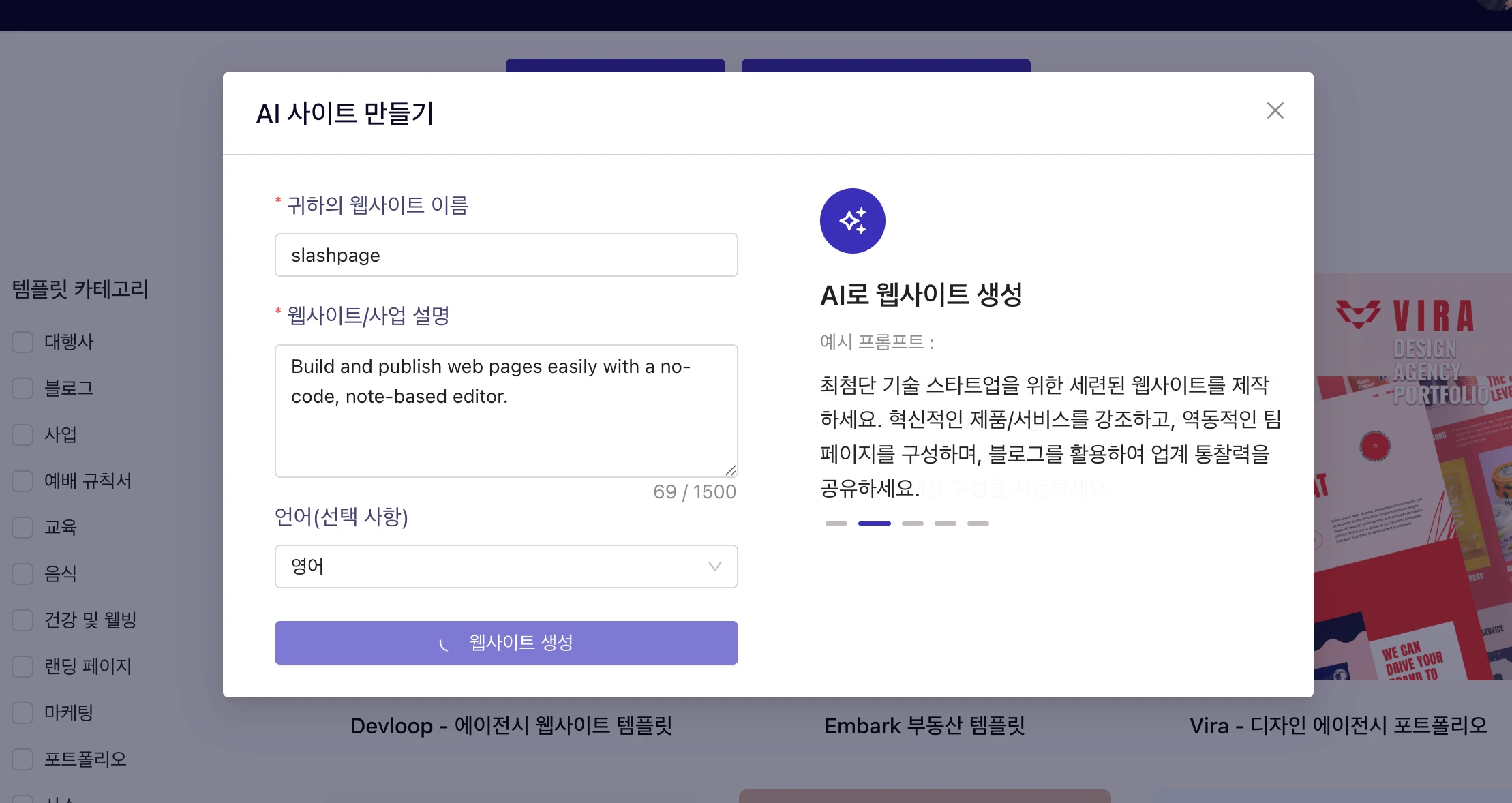The height and width of the screenshot is (803, 1512).
Task: Check the 예배 규칙서 category checkbox
Action: 22,481
